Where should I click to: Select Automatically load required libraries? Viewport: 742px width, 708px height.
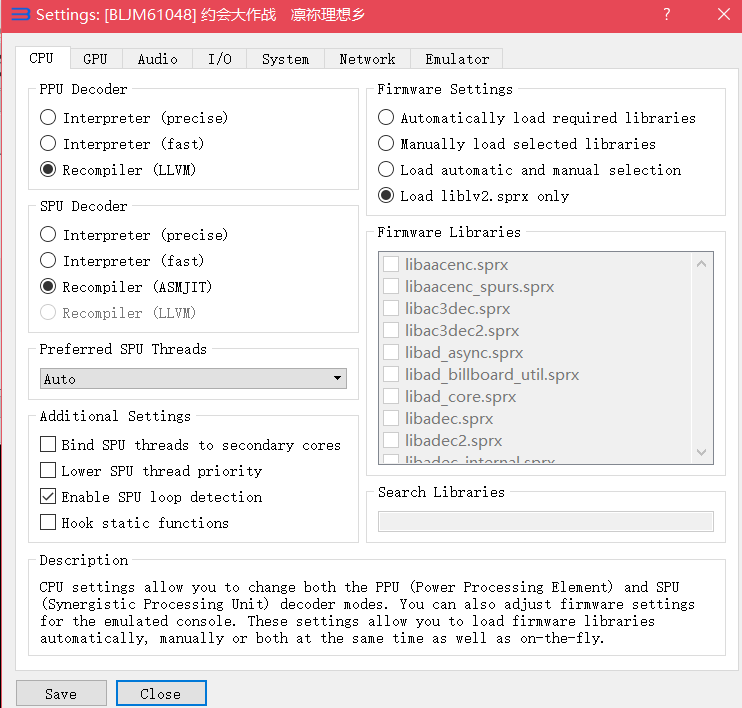coord(386,118)
